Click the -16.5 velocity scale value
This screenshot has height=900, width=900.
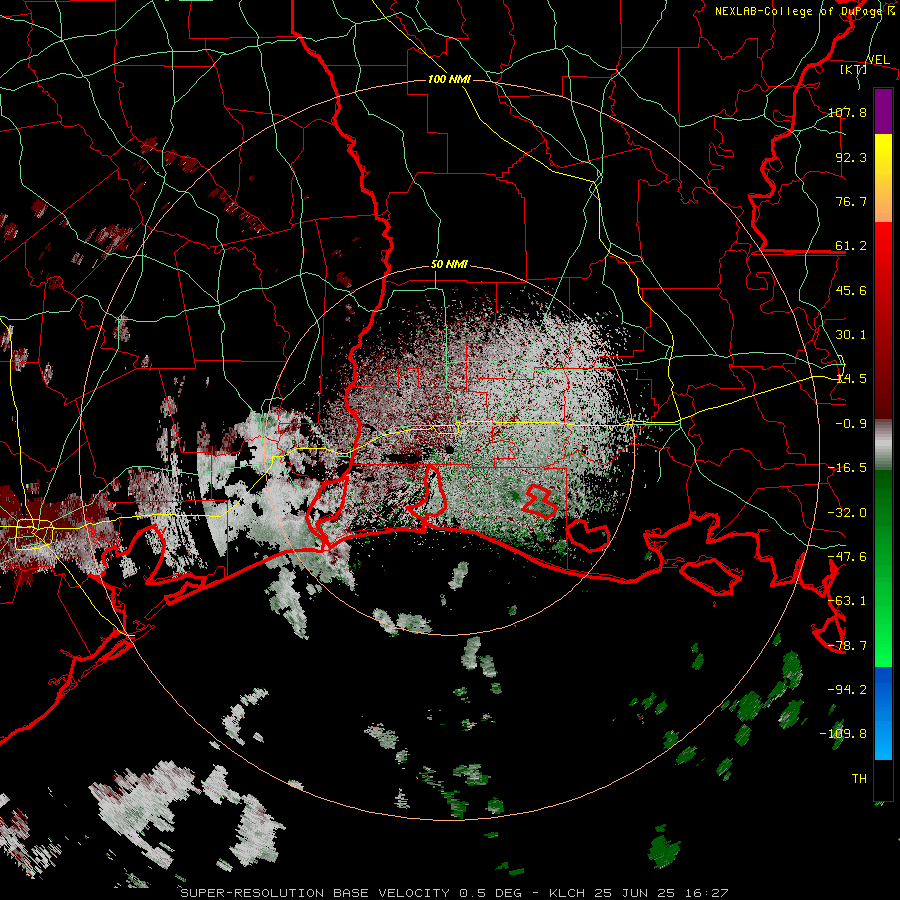coord(847,468)
